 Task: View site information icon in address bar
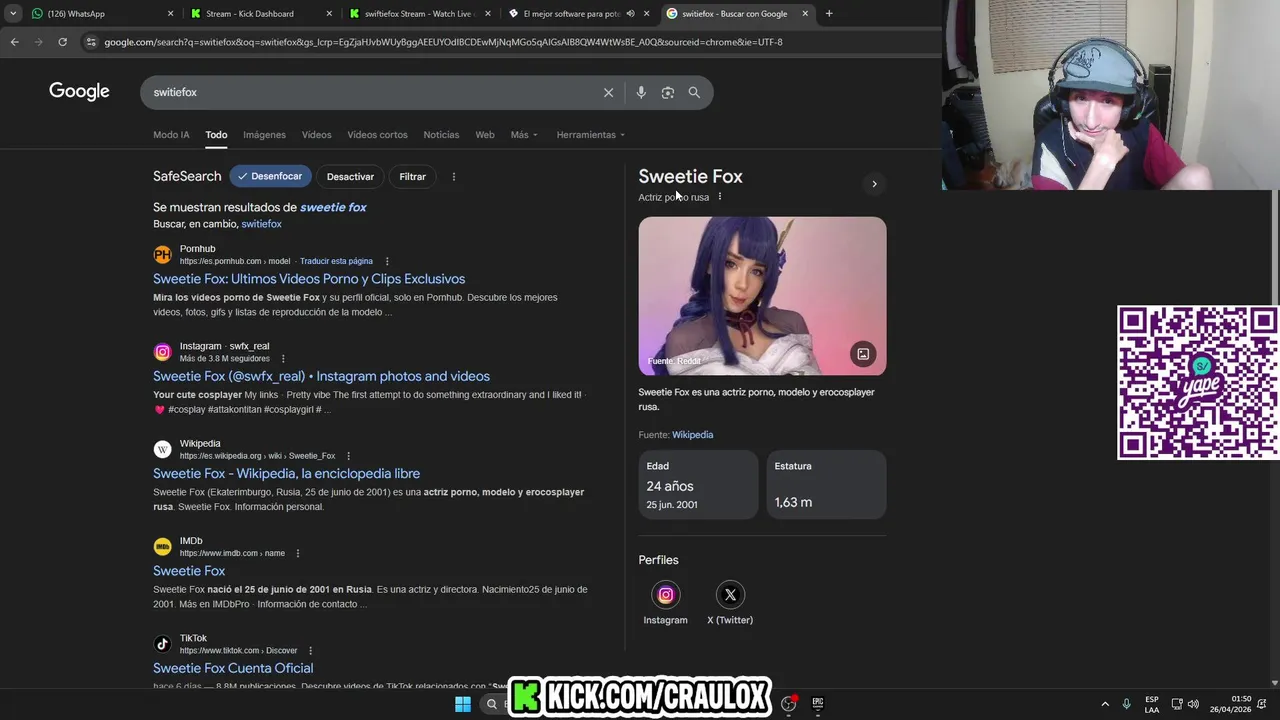pyautogui.click(x=91, y=42)
